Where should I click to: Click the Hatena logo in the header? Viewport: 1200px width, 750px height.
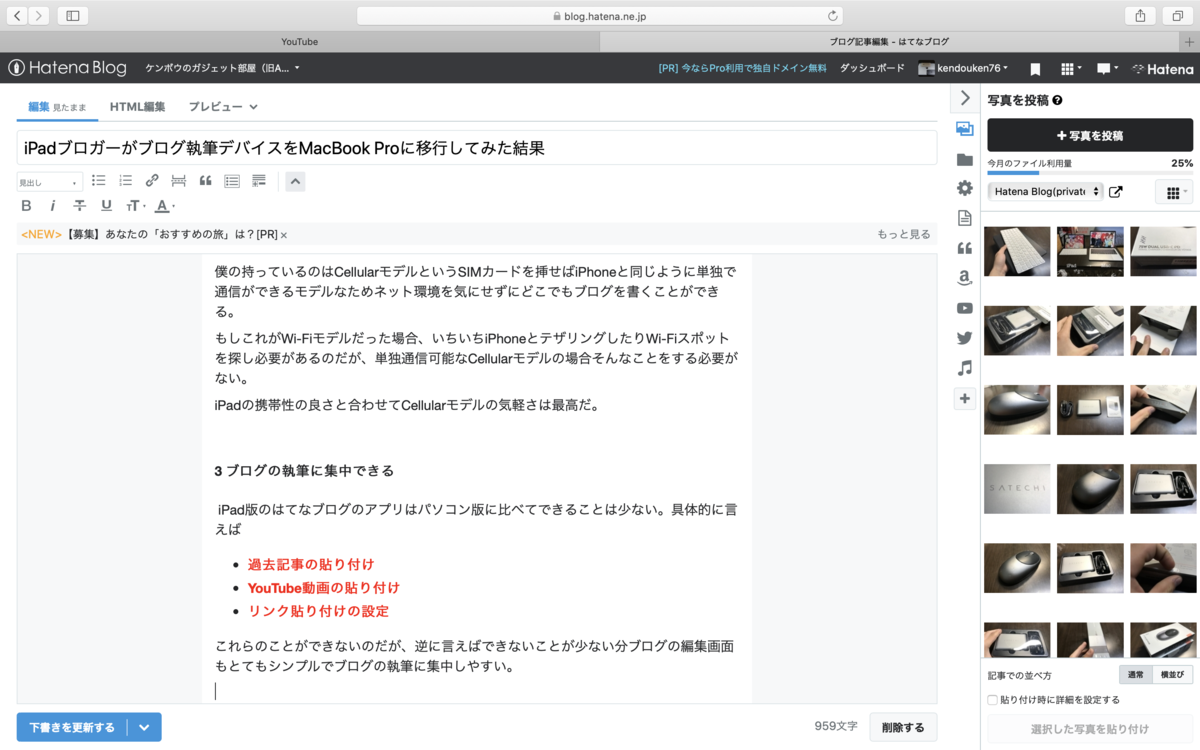(1163, 69)
